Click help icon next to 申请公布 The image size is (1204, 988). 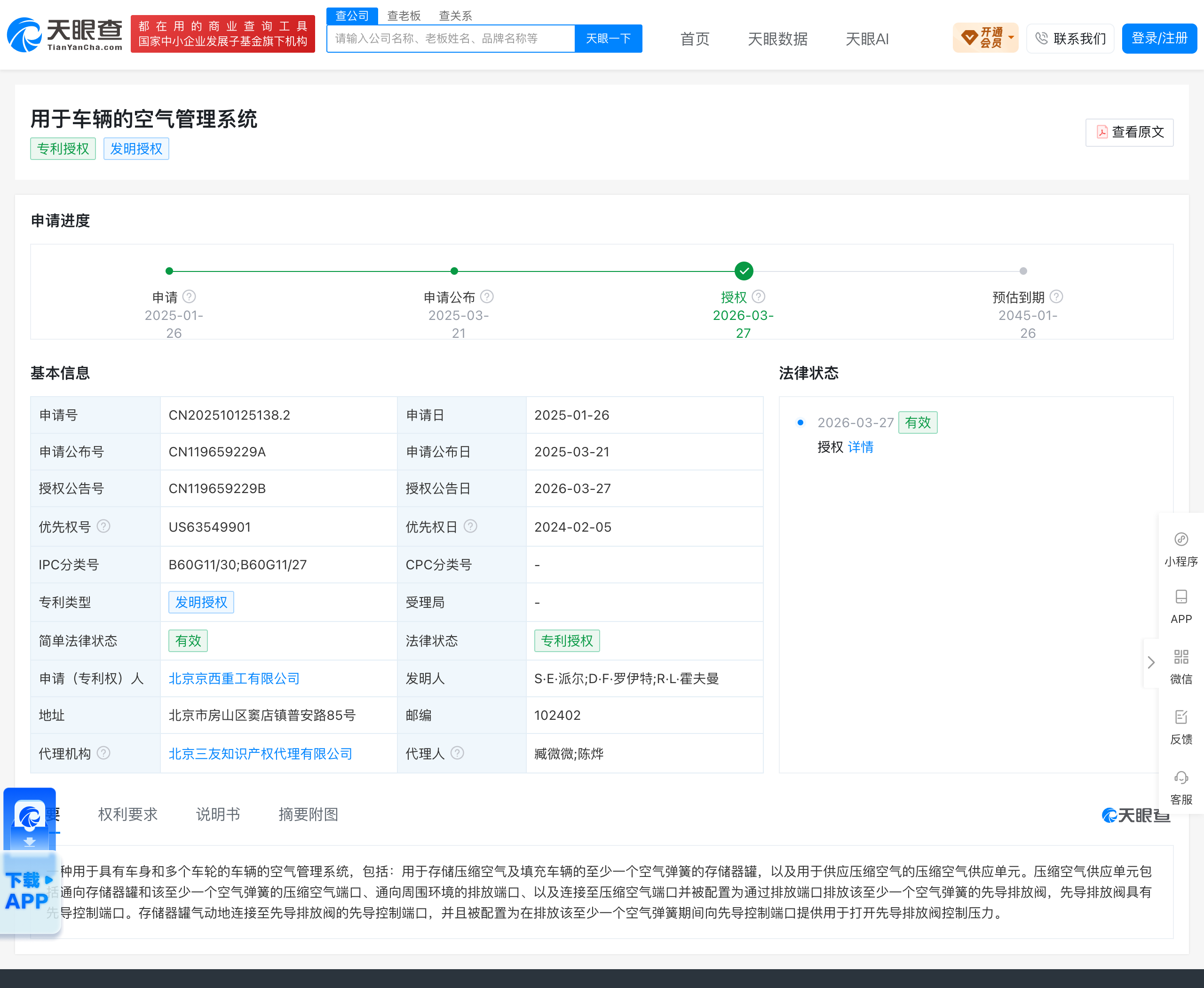tap(486, 296)
